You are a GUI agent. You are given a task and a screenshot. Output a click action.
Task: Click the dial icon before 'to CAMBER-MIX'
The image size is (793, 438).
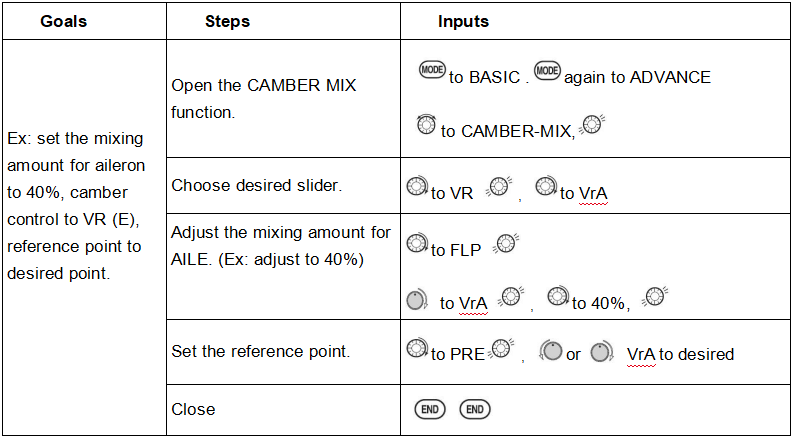[426, 126]
